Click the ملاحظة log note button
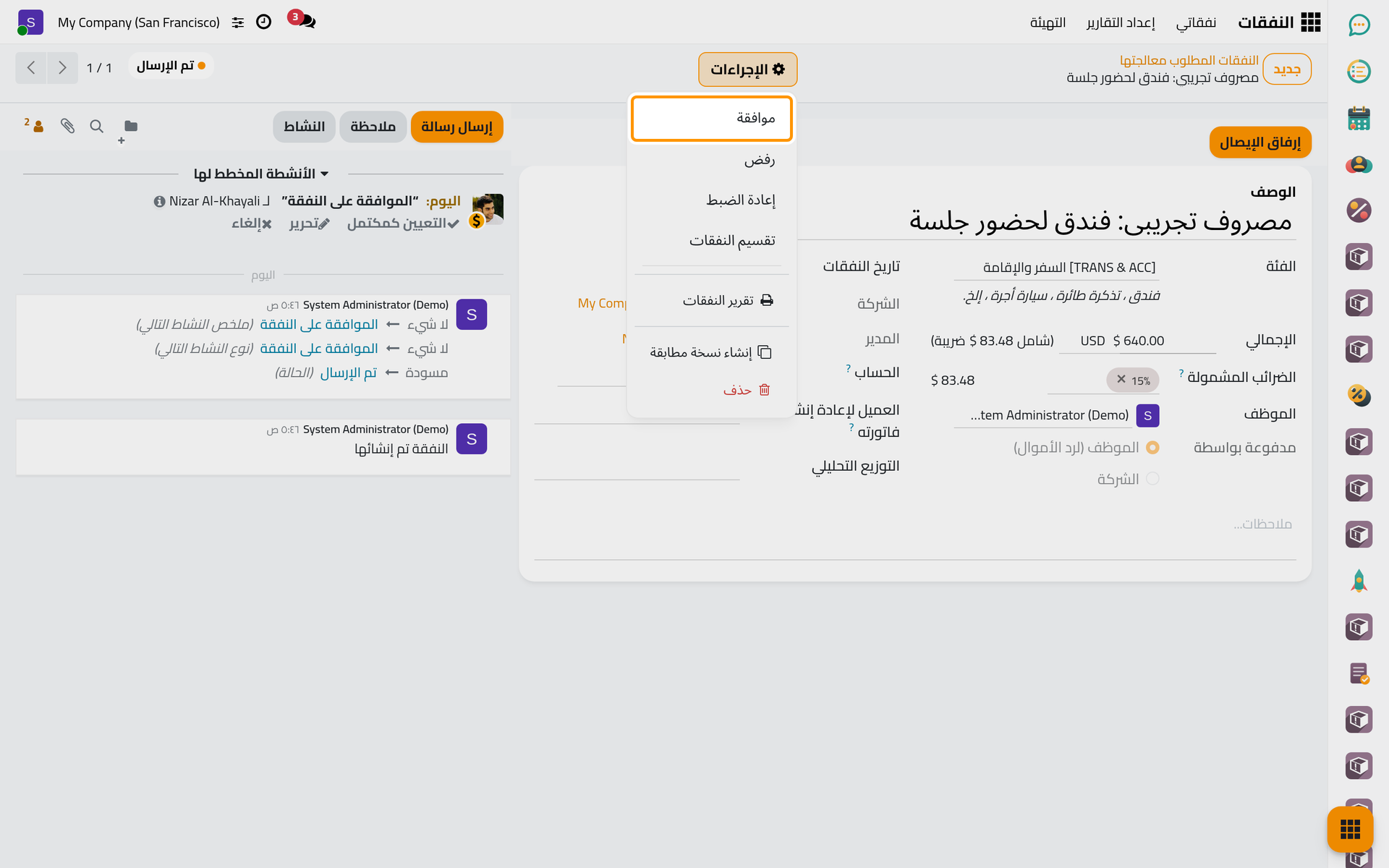 point(373,127)
